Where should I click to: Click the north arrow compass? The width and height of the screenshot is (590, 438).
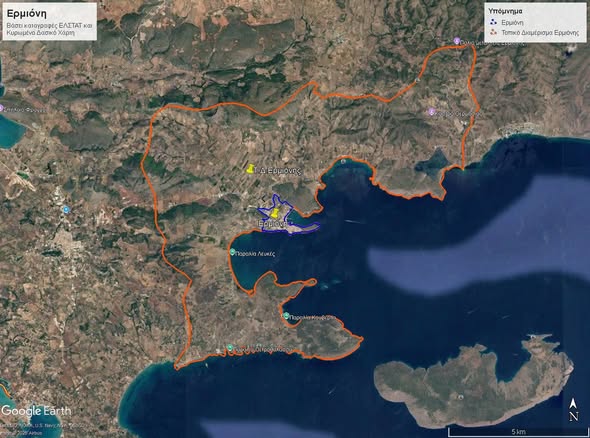pyautogui.click(x=573, y=409)
